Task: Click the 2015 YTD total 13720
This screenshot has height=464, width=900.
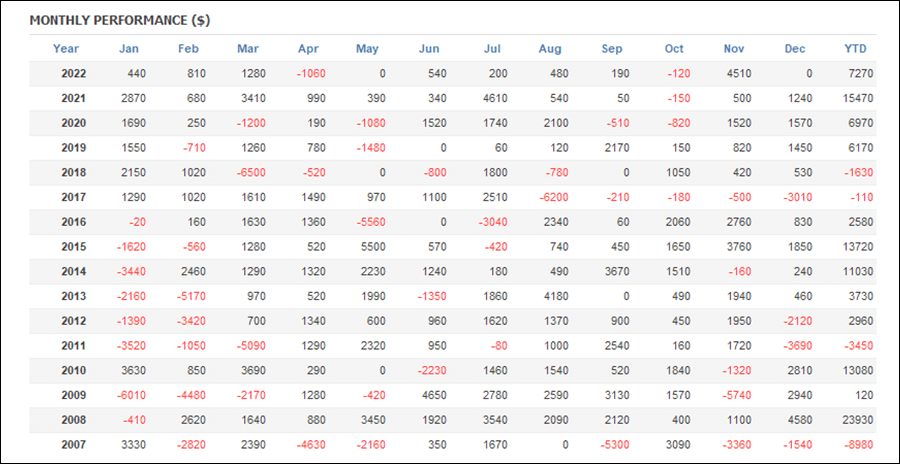Action: coord(860,247)
